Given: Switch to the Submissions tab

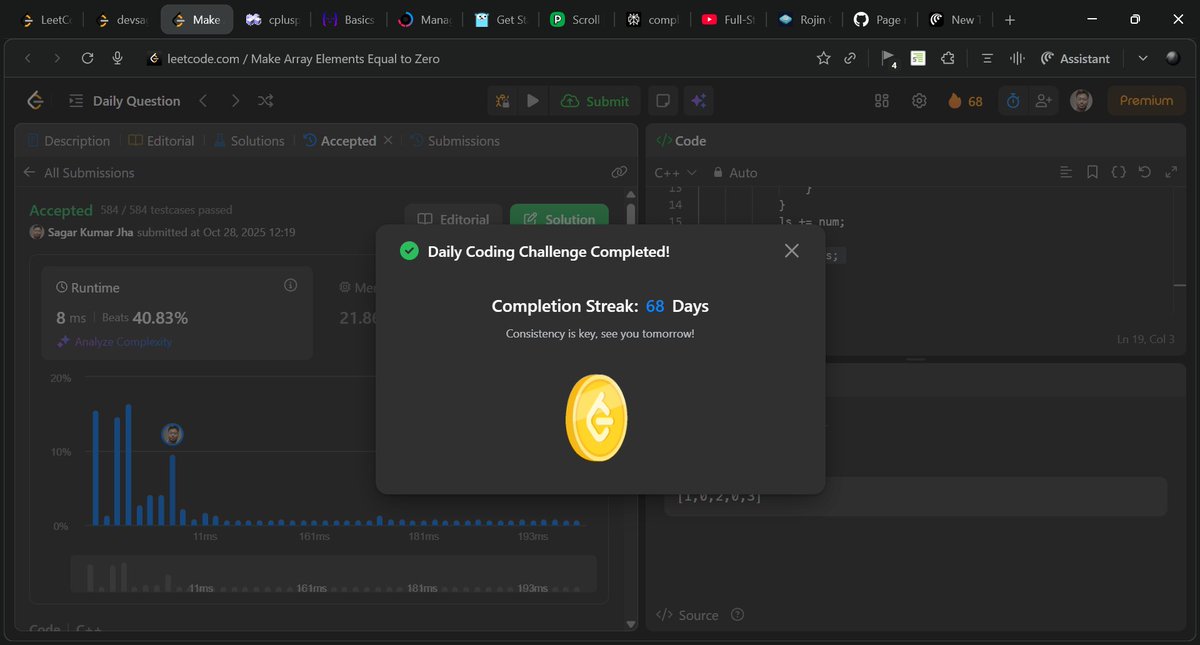Looking at the screenshot, I should coord(454,141).
